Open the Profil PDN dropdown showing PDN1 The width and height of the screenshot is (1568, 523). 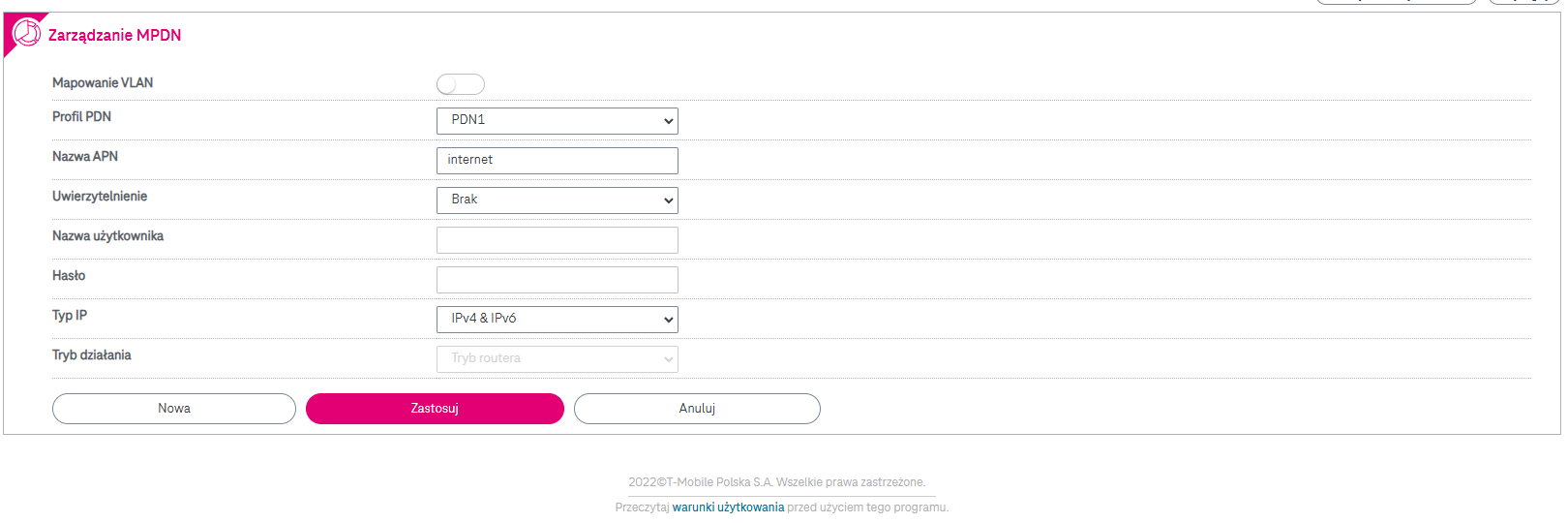click(558, 121)
